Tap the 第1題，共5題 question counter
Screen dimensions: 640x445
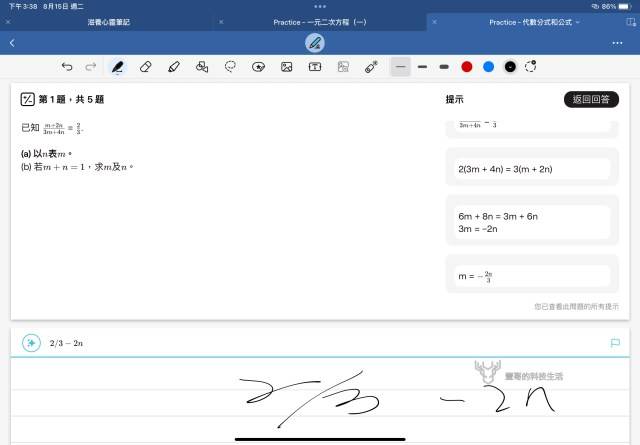point(71,99)
